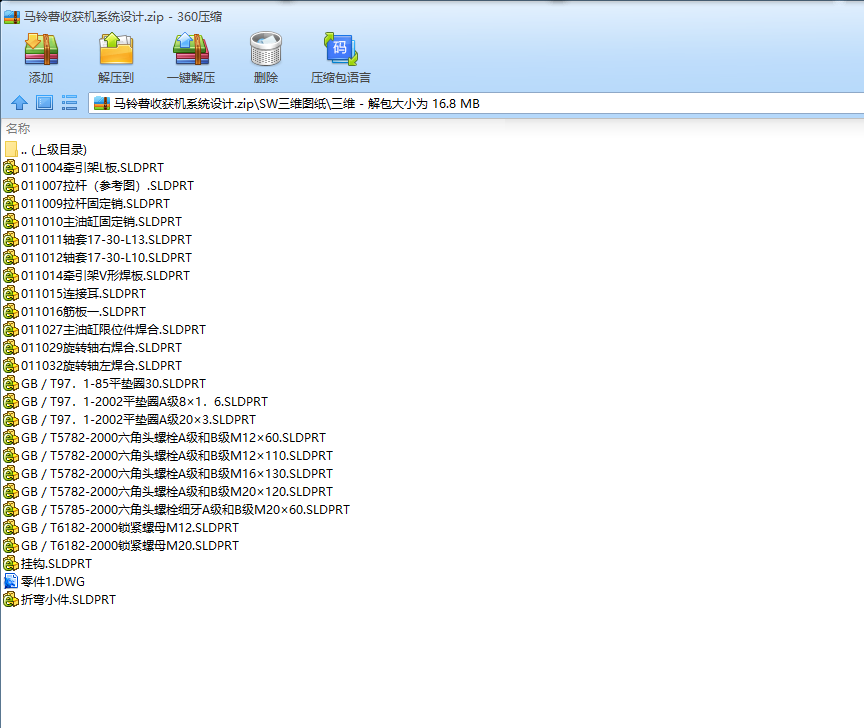Switch to list view mode

pos(69,103)
